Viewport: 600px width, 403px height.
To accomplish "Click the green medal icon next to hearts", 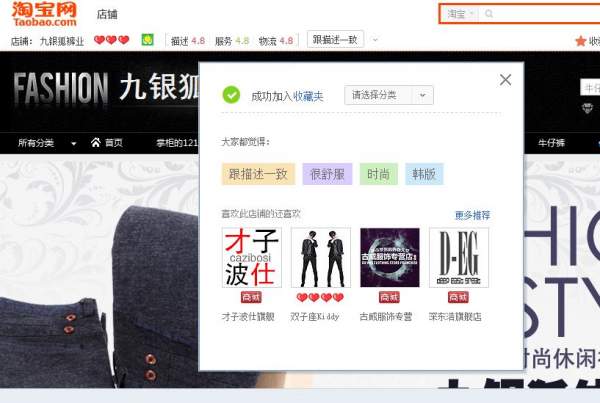I will (x=148, y=40).
